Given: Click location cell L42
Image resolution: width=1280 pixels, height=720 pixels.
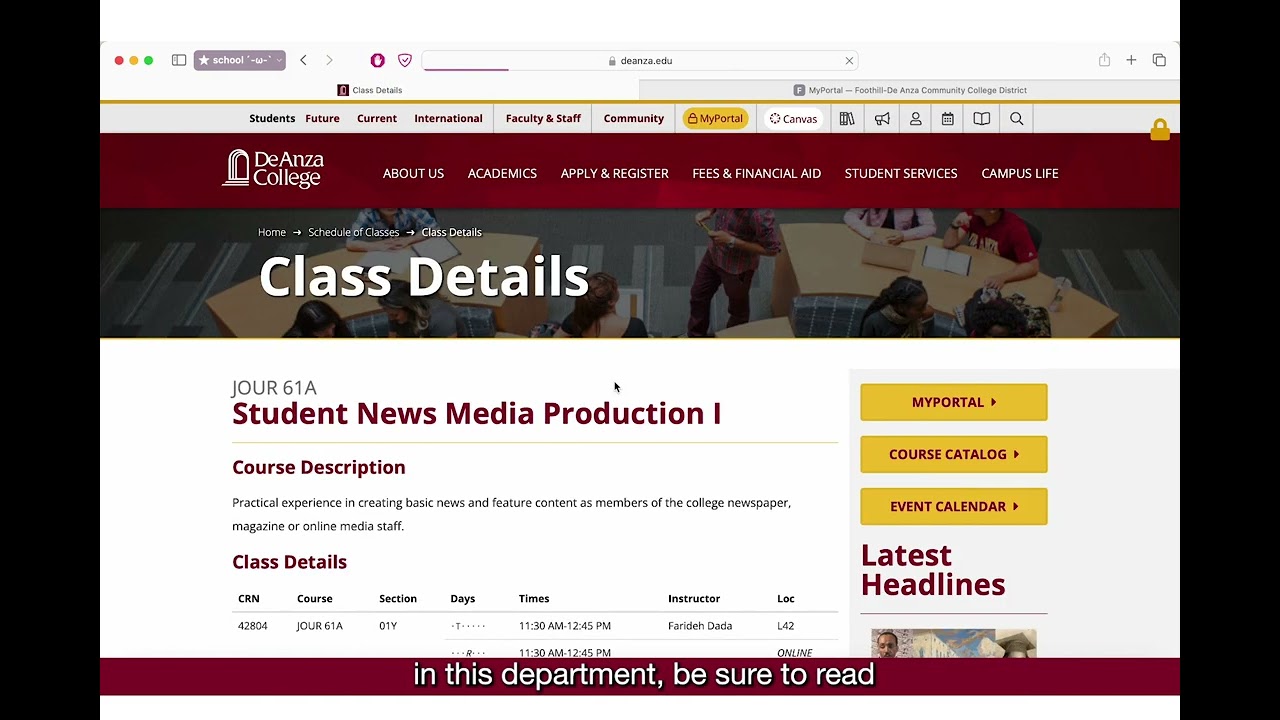Looking at the screenshot, I should (x=785, y=626).
